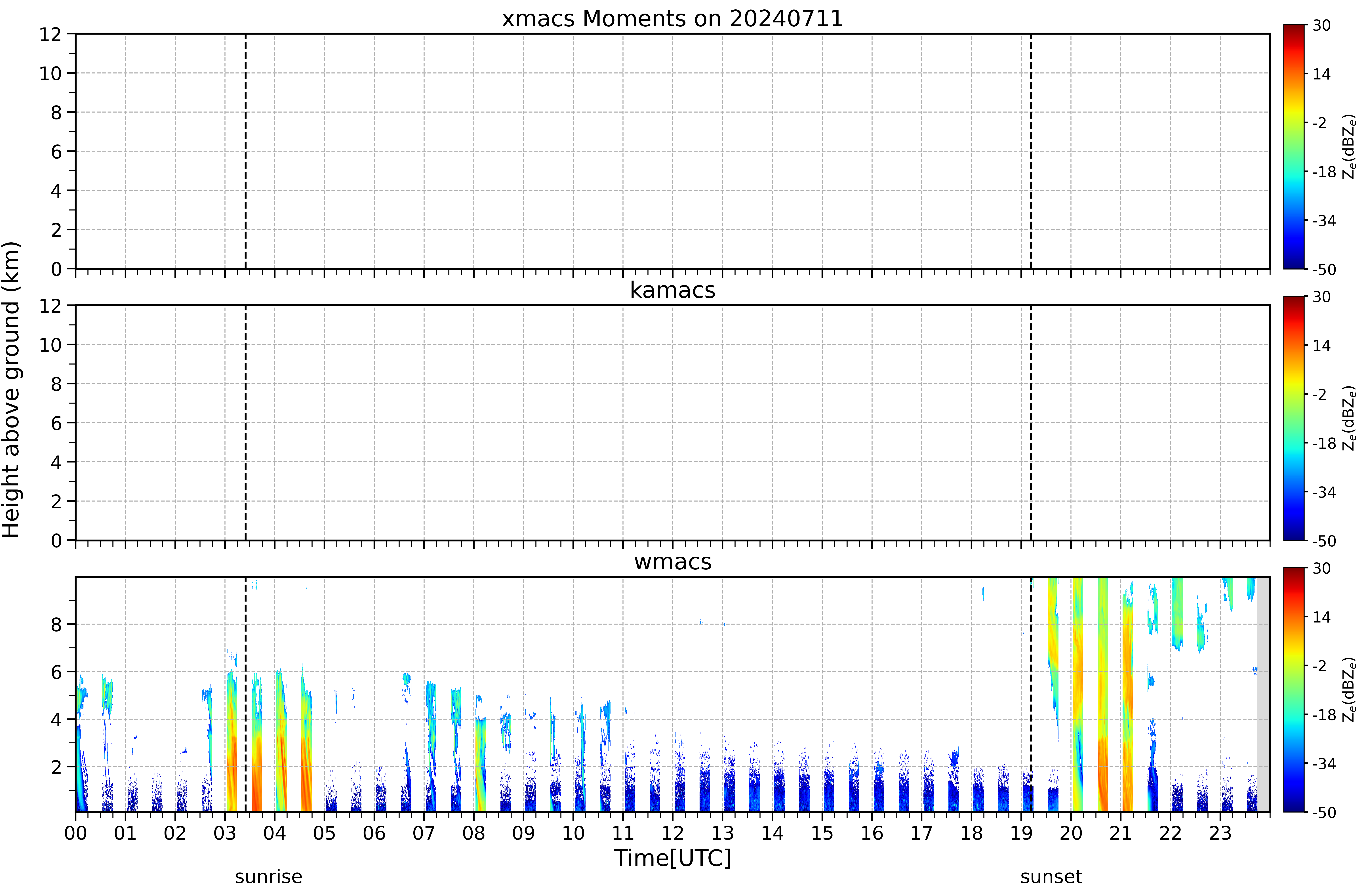Click the "17" time tick label
The image size is (1366, 896).
coord(922,833)
